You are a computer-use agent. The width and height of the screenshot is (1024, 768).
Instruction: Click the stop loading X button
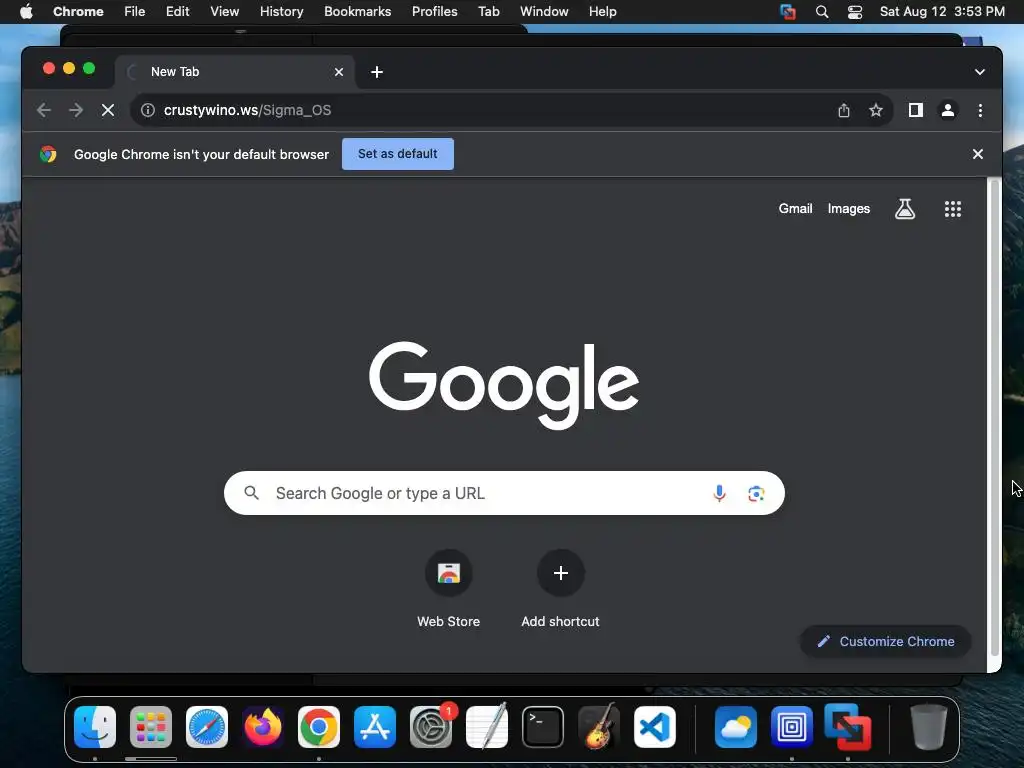click(x=108, y=110)
